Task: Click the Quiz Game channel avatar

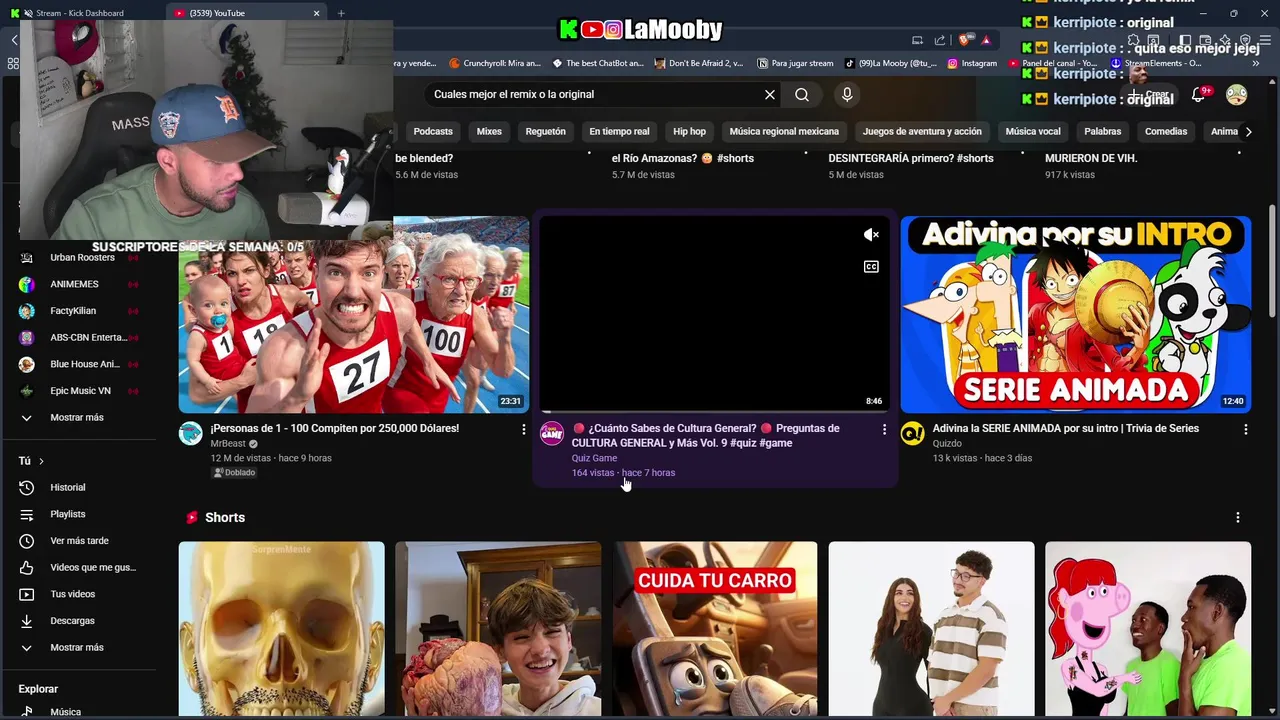Action: (x=551, y=433)
